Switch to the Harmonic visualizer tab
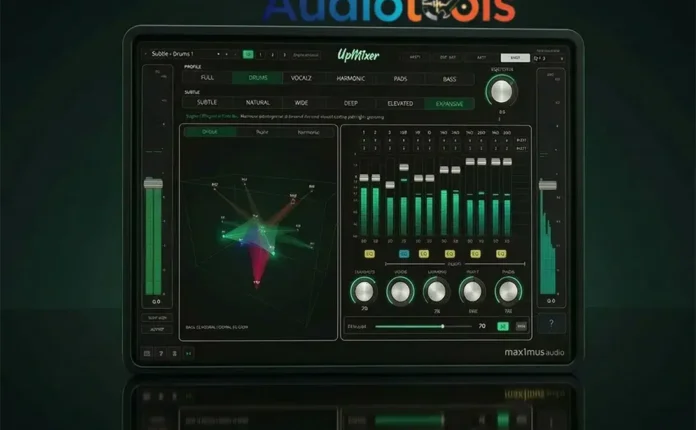 pos(308,132)
